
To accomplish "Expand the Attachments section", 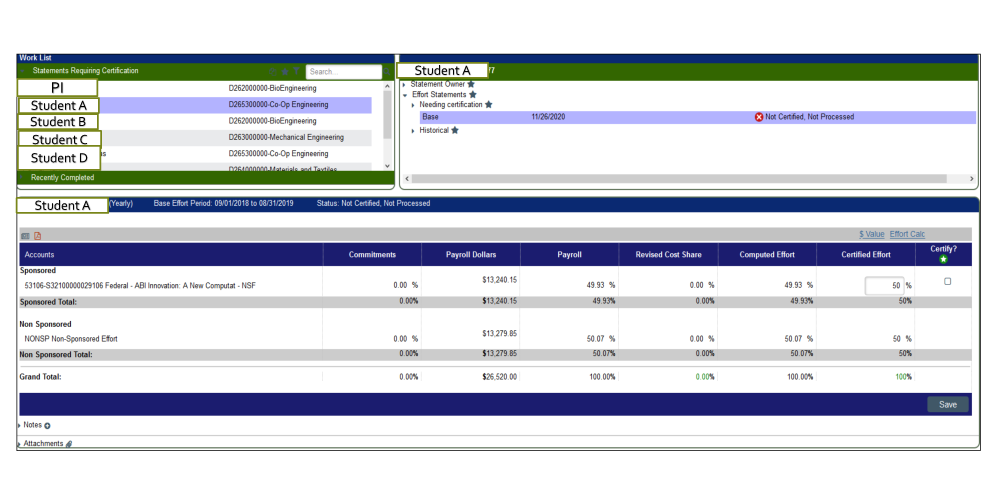I will [x=20, y=443].
